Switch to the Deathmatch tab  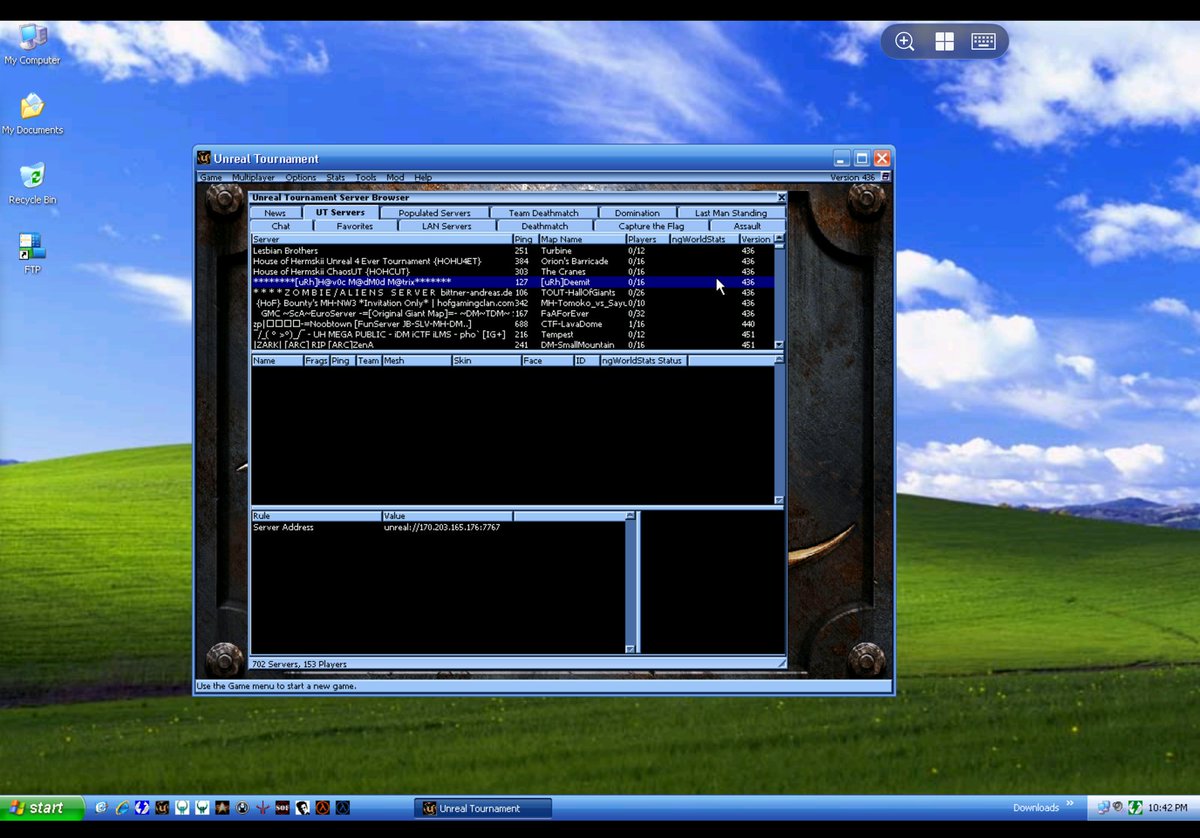[x=545, y=226]
